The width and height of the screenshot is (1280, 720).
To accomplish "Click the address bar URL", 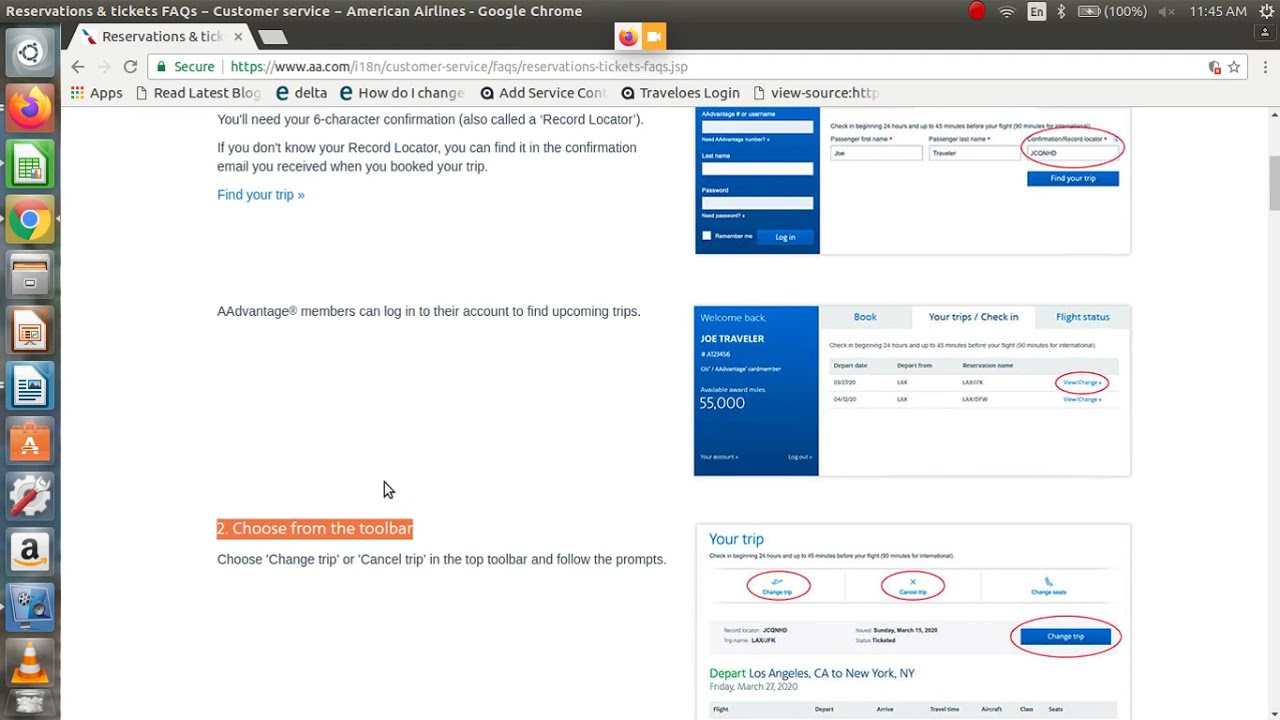I will pyautogui.click(x=459, y=66).
